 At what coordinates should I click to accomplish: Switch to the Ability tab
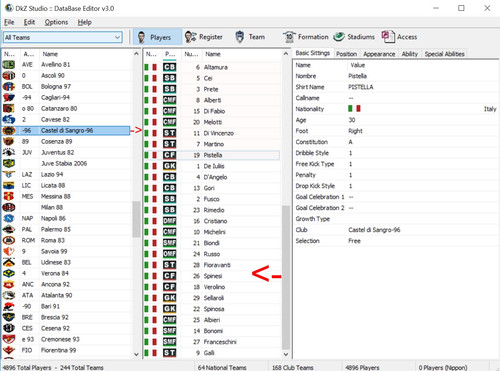point(410,54)
